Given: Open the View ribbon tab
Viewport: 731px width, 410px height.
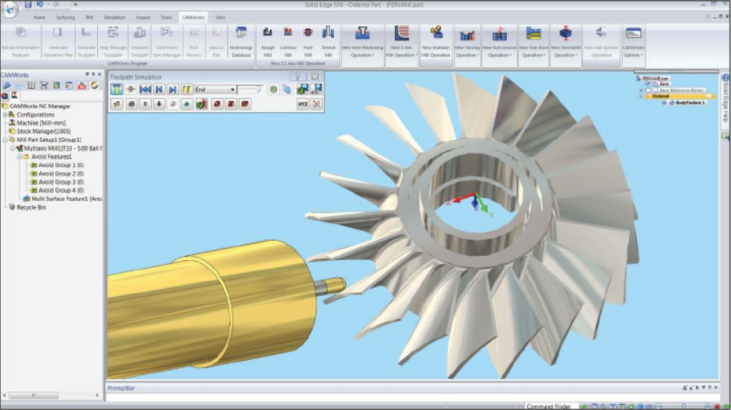Looking at the screenshot, I should click(x=220, y=17).
